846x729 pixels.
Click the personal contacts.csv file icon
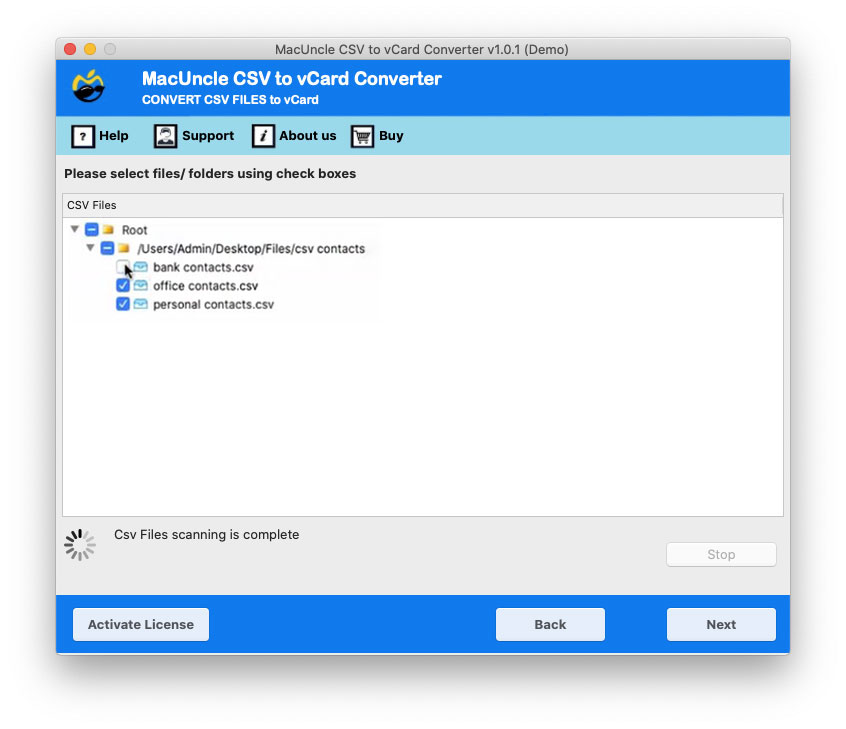point(140,304)
